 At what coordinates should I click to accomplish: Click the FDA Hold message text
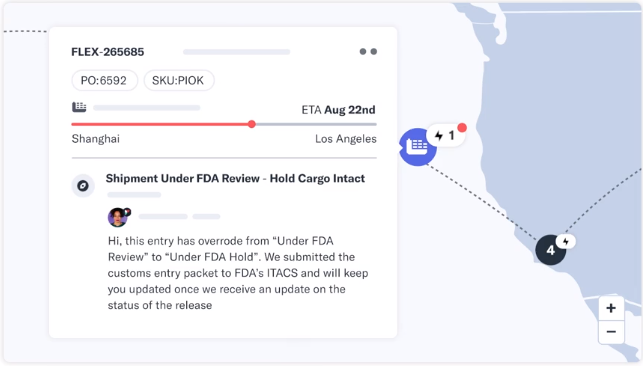238,273
